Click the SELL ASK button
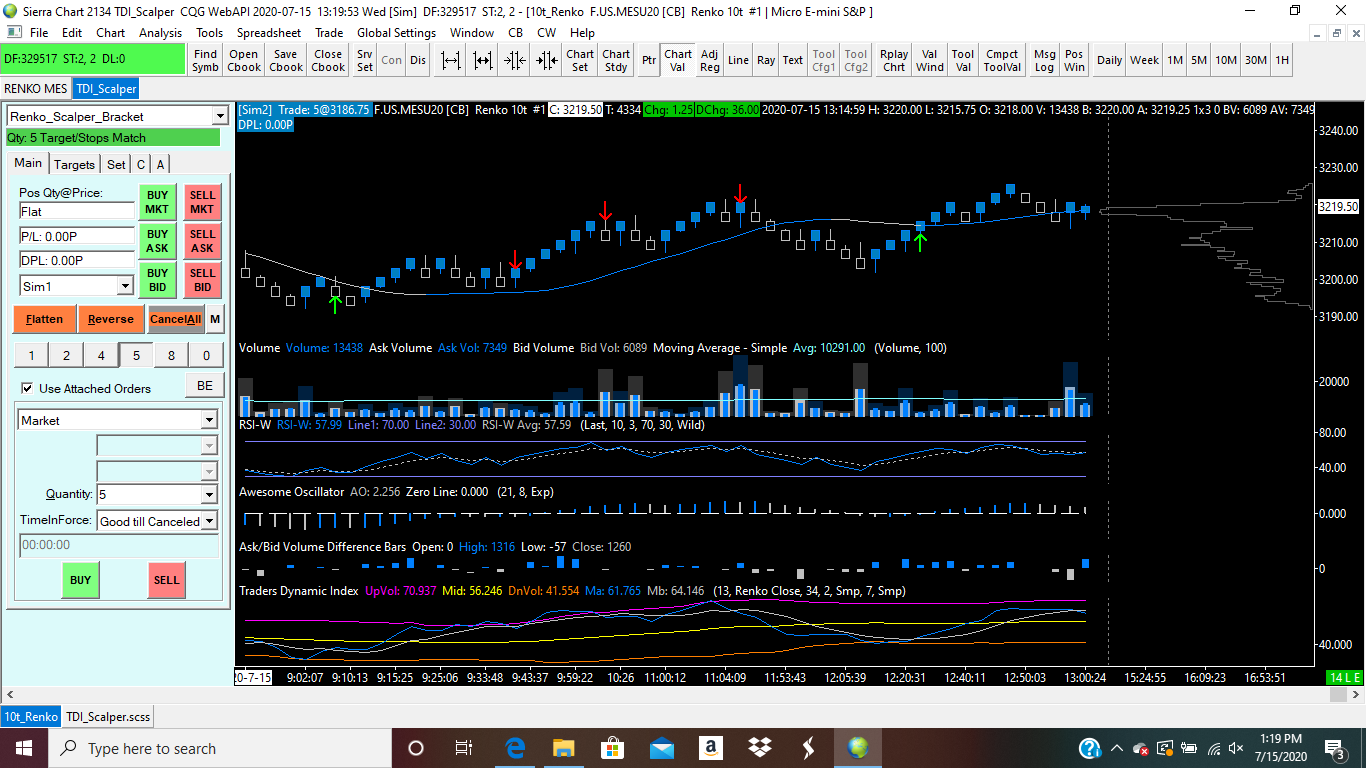1366x768 pixels. 203,241
